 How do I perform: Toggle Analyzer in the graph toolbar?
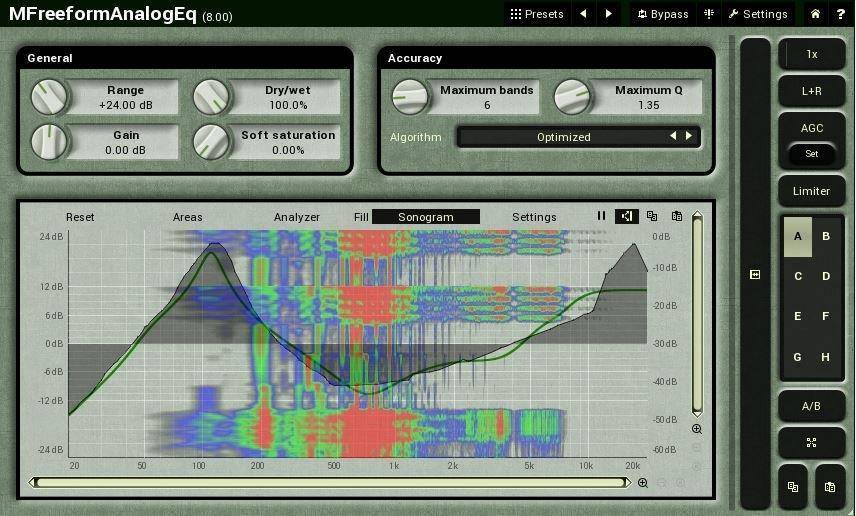pos(296,217)
